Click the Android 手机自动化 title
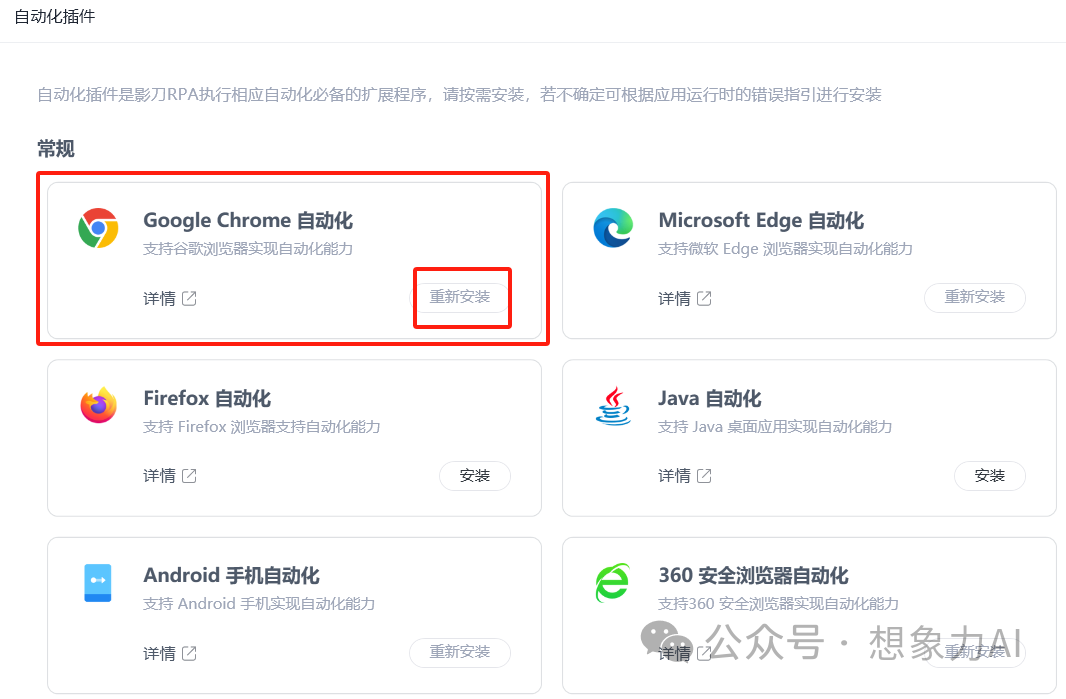1066x699 pixels. pyautogui.click(x=231, y=575)
